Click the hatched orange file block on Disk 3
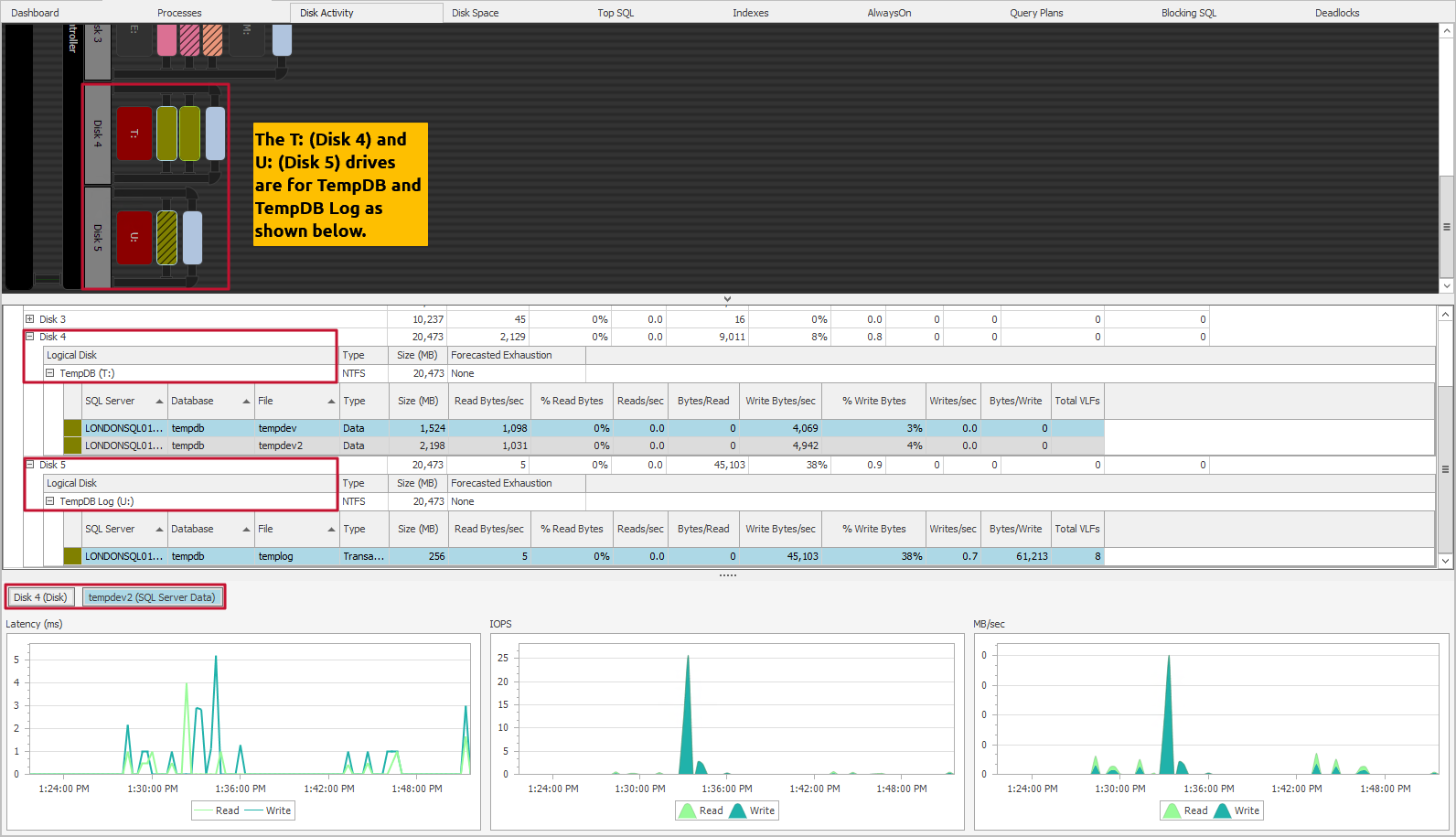Viewport: 1456px width, 837px height. point(212,40)
